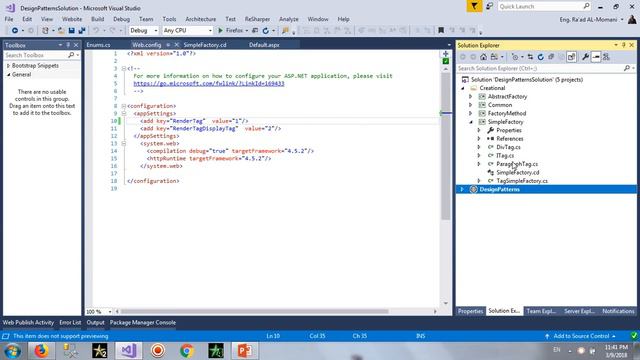Click the Open File toolbar icon

pyautogui.click(x=61, y=31)
